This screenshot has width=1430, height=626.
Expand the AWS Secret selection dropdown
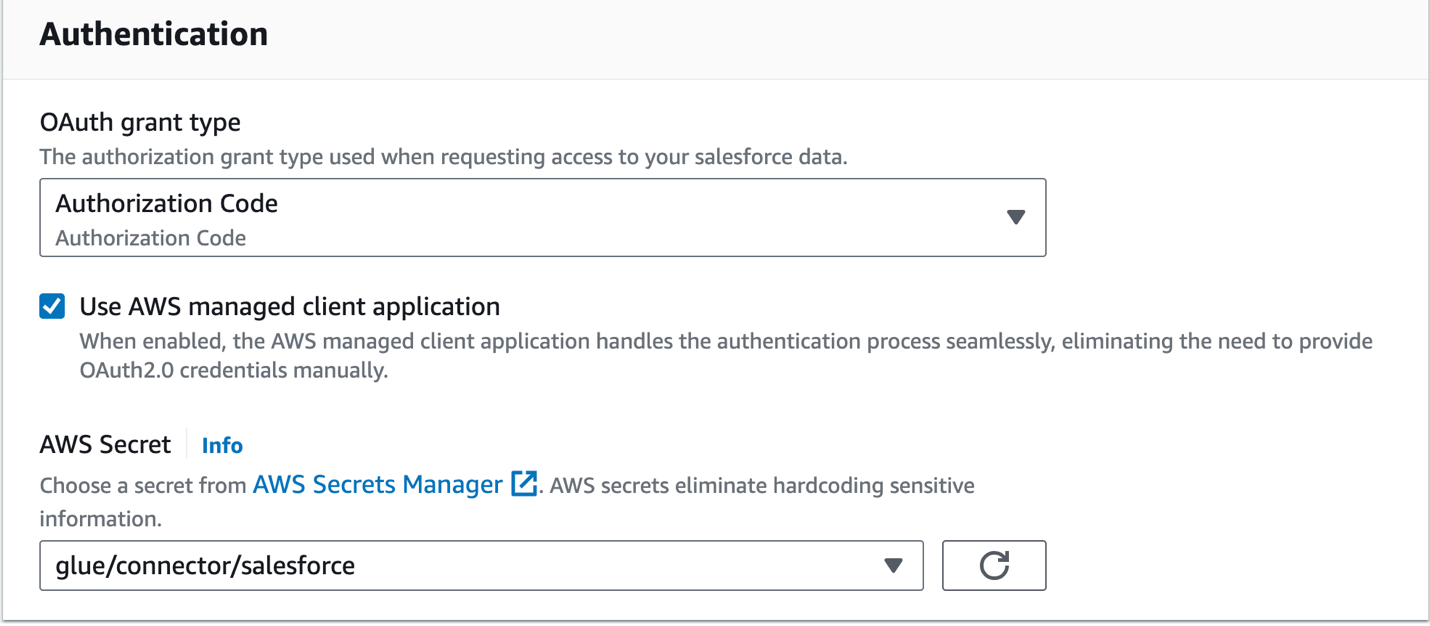coord(480,566)
